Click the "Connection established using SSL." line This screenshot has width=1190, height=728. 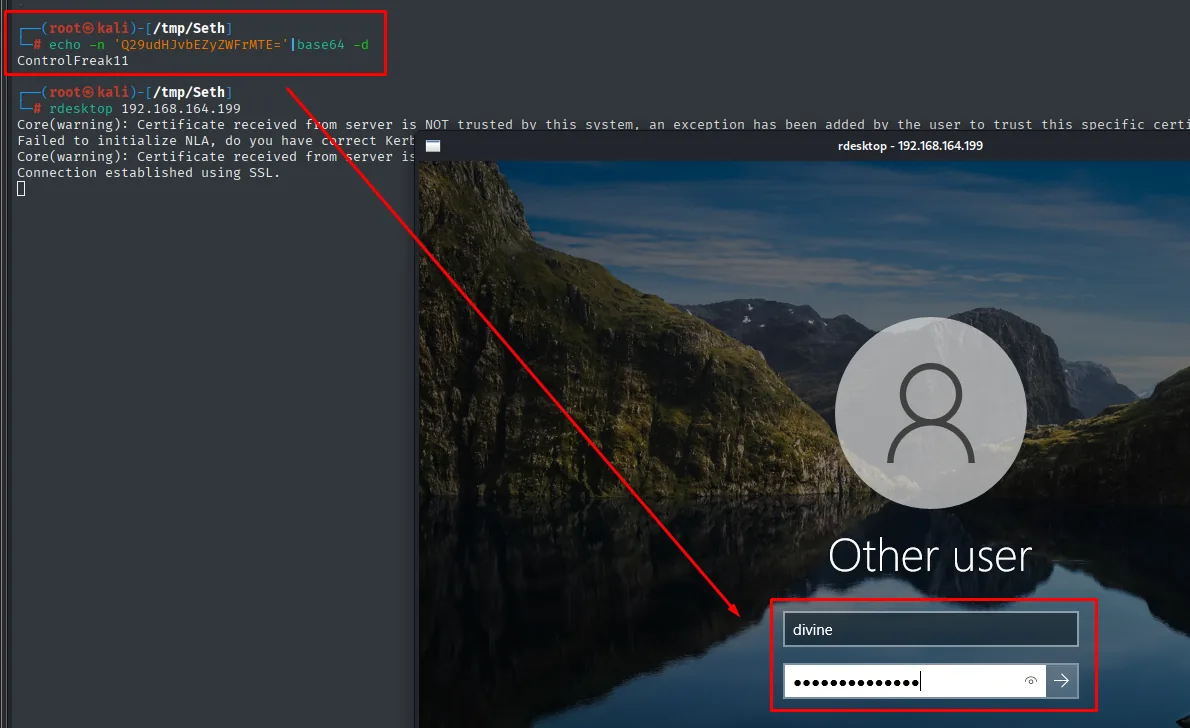click(149, 172)
